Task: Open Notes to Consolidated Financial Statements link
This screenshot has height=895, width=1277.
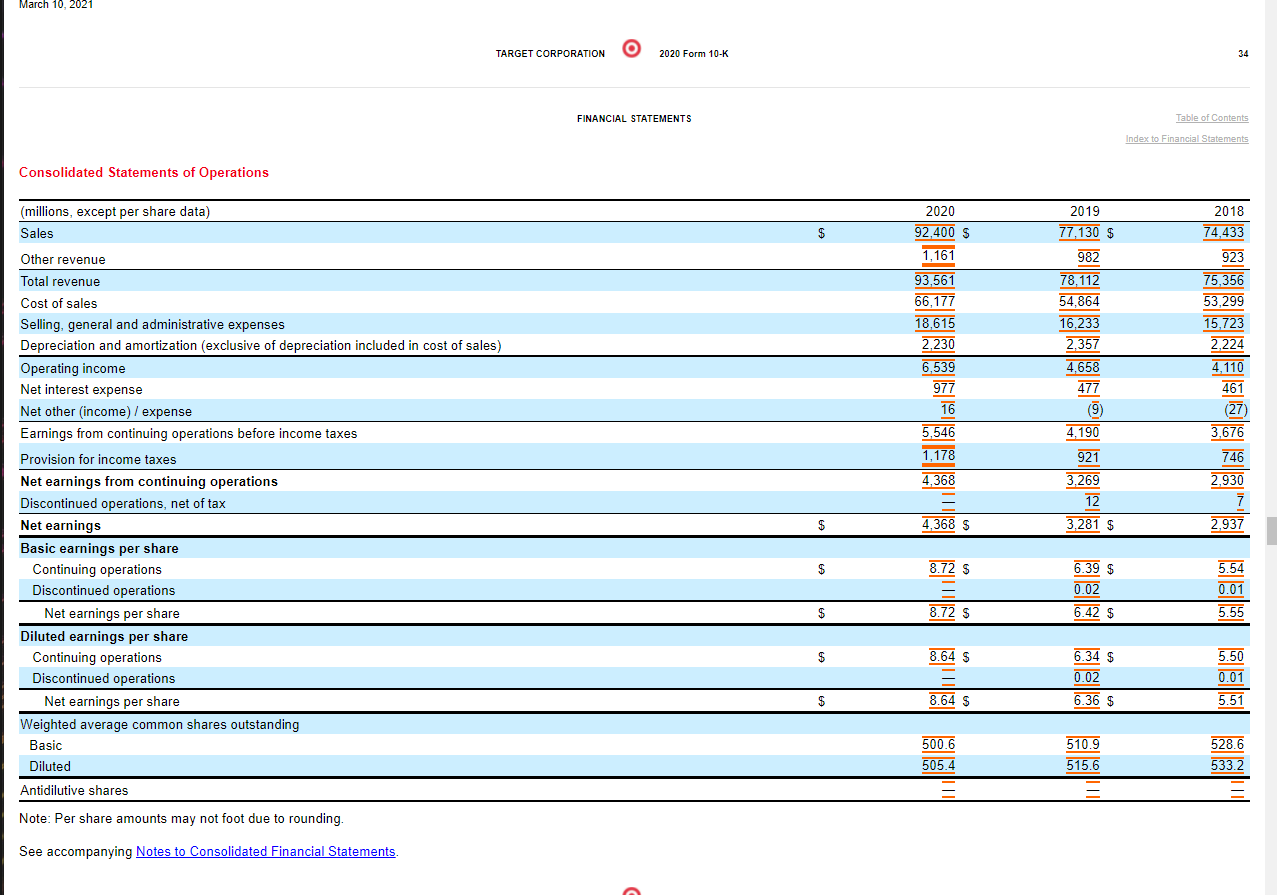Action: 266,851
